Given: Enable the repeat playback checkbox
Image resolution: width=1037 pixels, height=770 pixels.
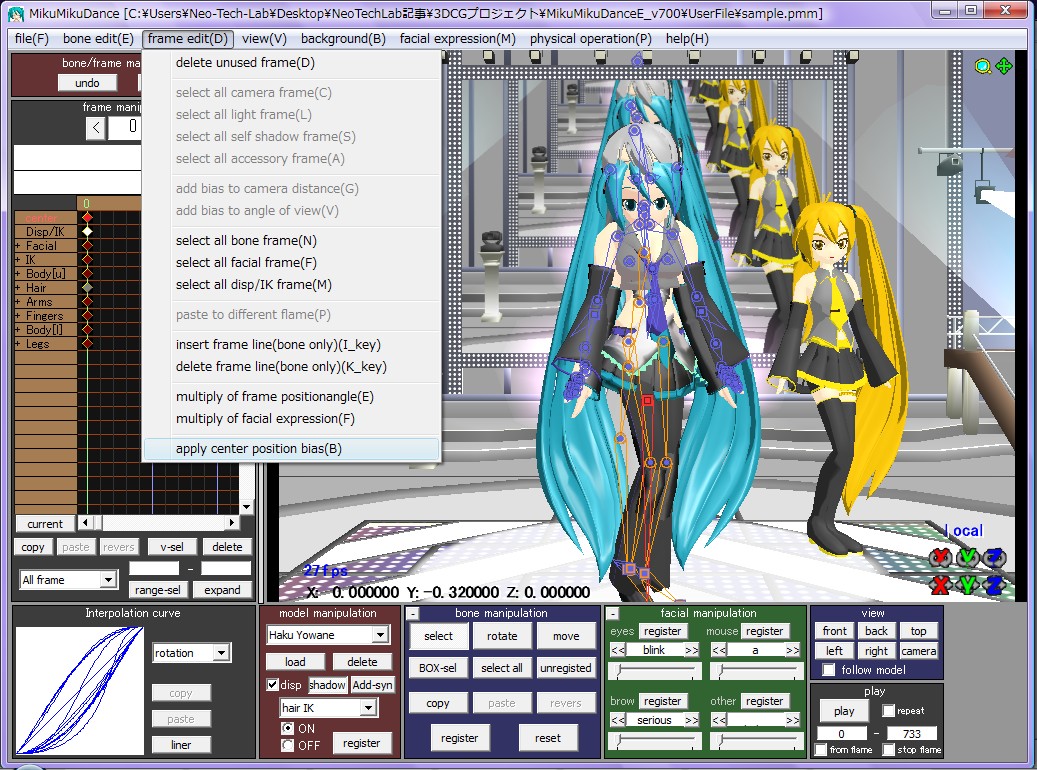Looking at the screenshot, I should point(888,710).
